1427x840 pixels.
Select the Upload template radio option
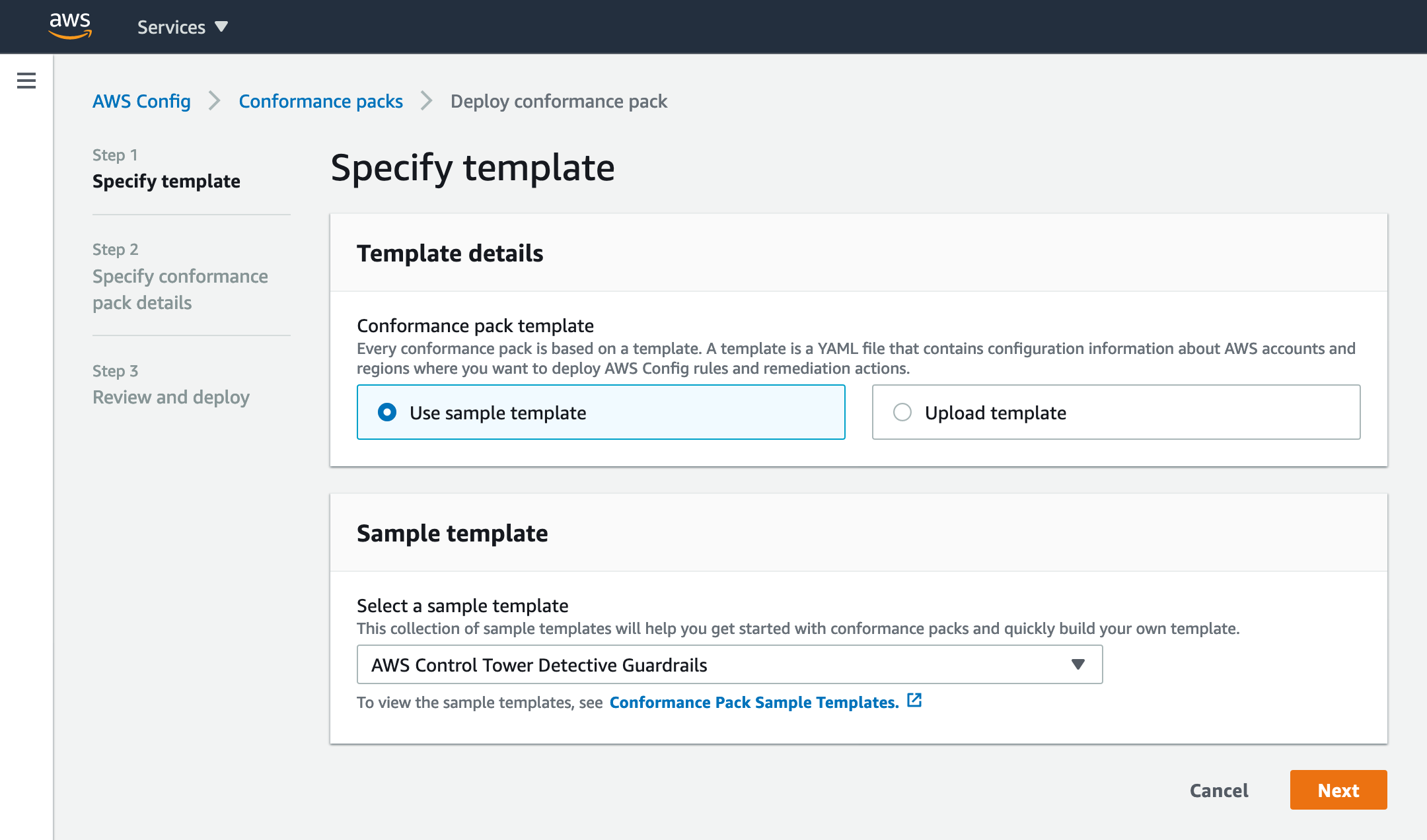tap(902, 412)
